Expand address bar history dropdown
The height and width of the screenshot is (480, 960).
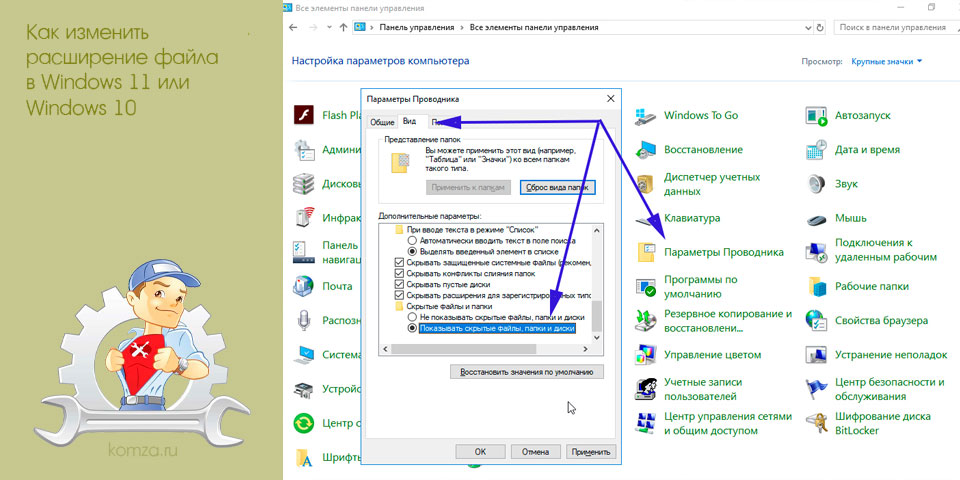click(809, 28)
